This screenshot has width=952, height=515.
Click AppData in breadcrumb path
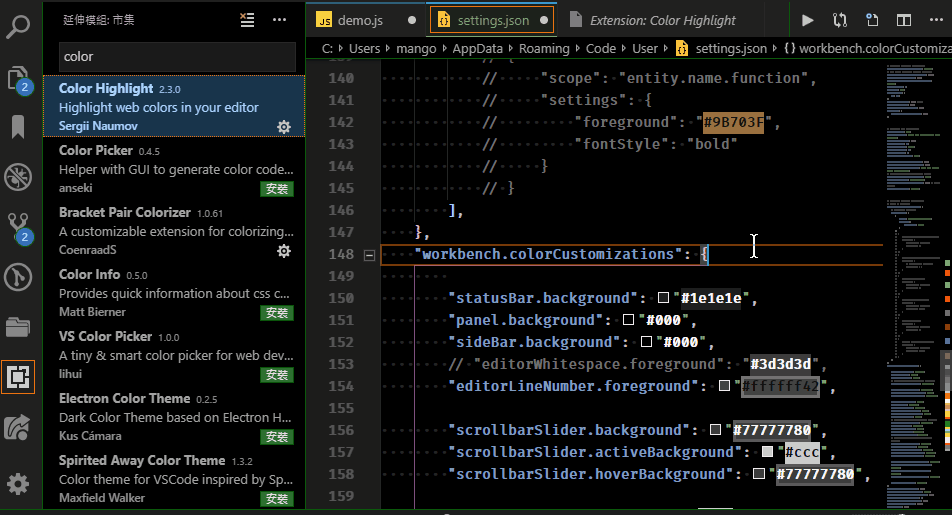[477, 49]
